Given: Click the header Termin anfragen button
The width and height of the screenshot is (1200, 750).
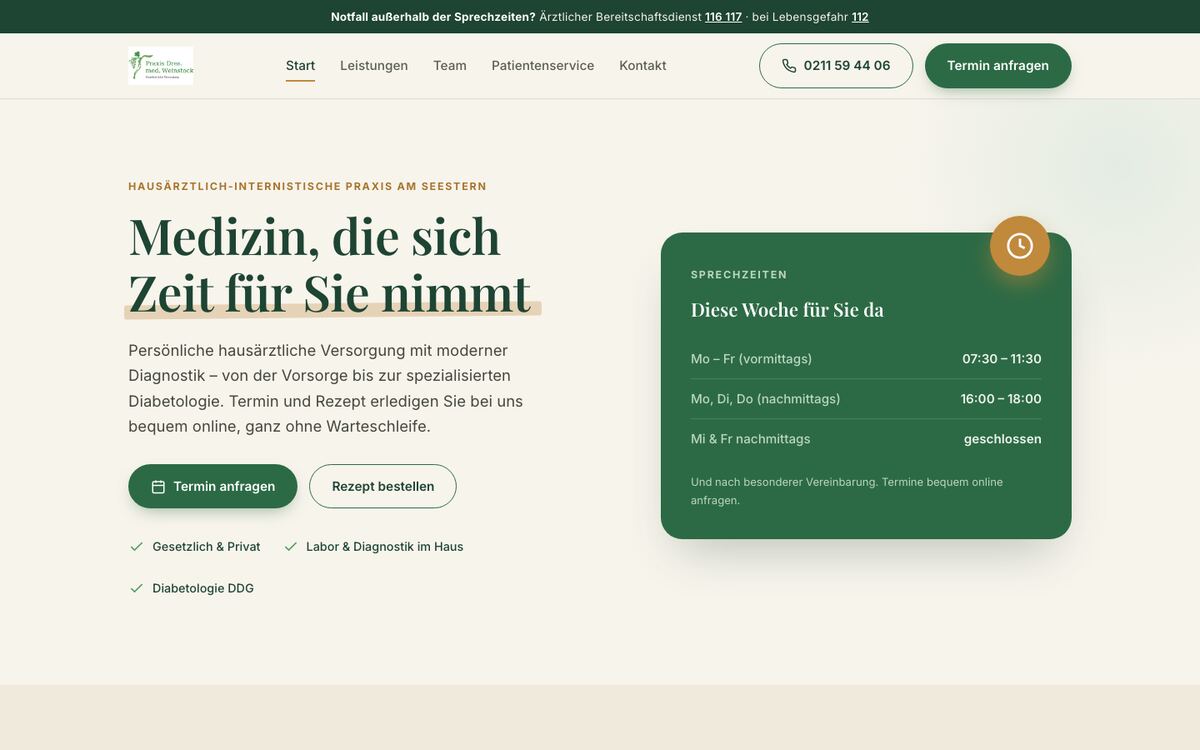Looking at the screenshot, I should point(998,66).
